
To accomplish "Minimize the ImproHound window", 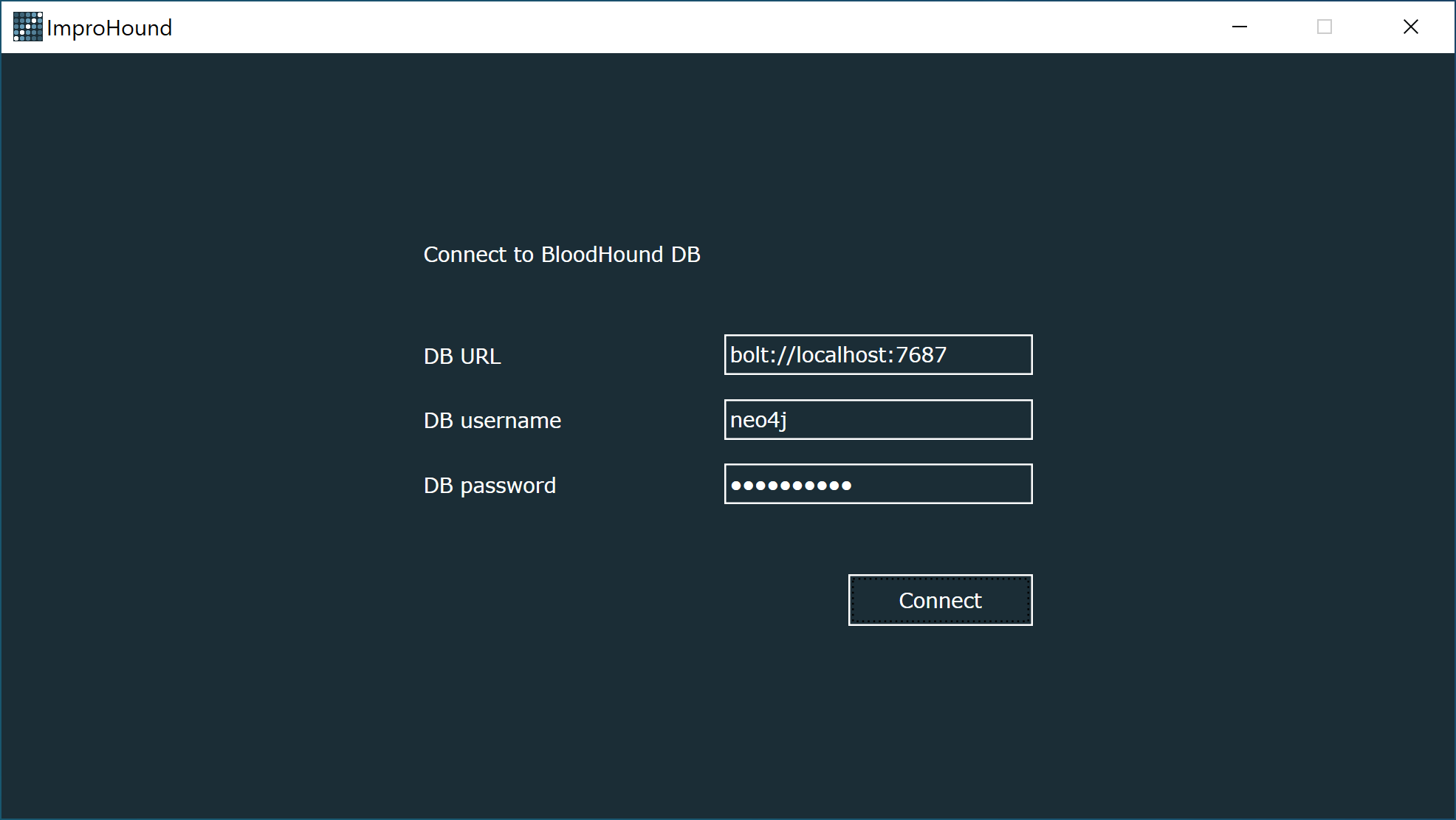I will tap(1240, 27).
